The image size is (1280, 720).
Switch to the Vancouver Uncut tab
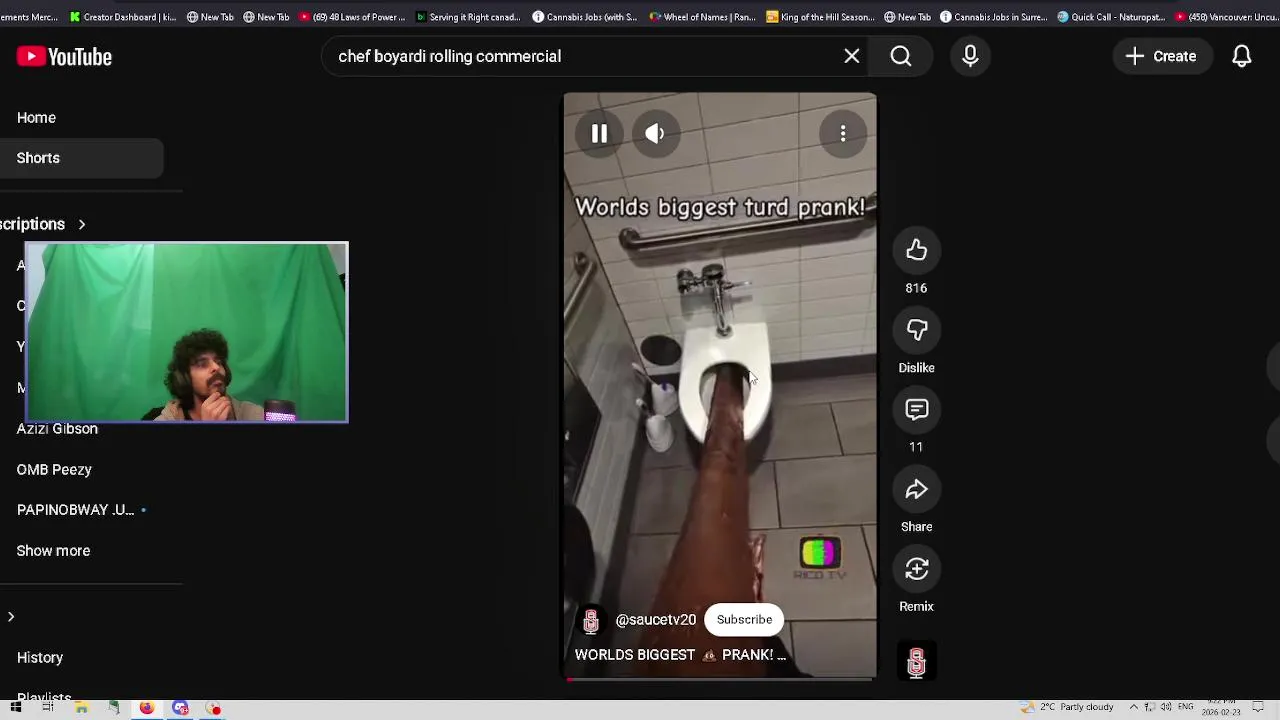(1226, 17)
